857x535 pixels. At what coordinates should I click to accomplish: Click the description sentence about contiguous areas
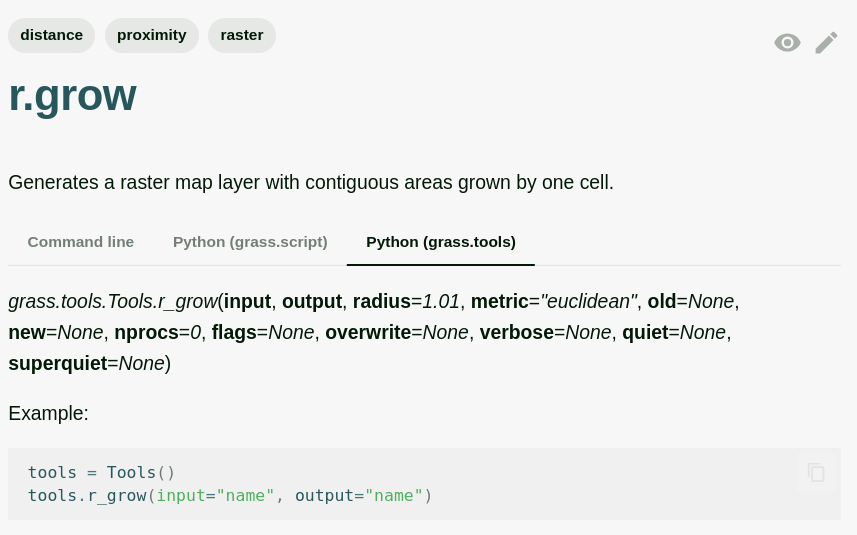pyautogui.click(x=311, y=183)
